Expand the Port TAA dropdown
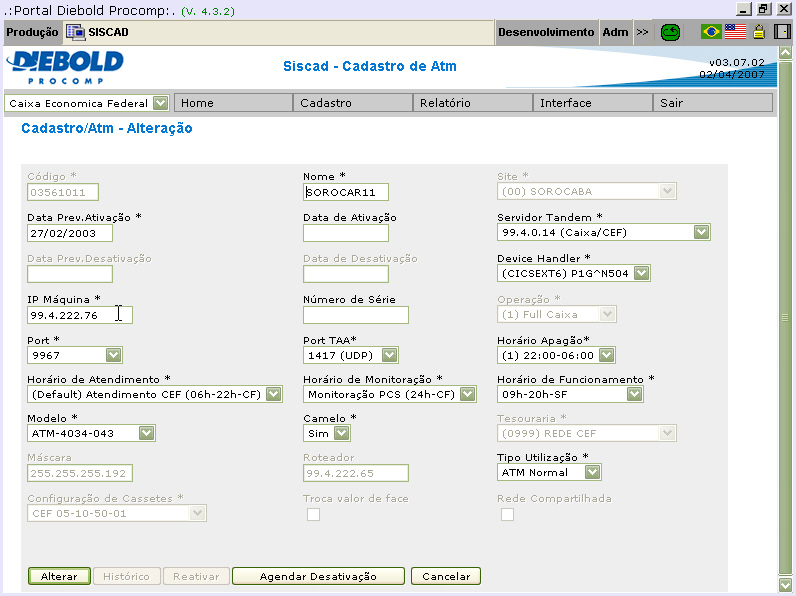Viewport: 796px width, 596px height. pyautogui.click(x=351, y=355)
